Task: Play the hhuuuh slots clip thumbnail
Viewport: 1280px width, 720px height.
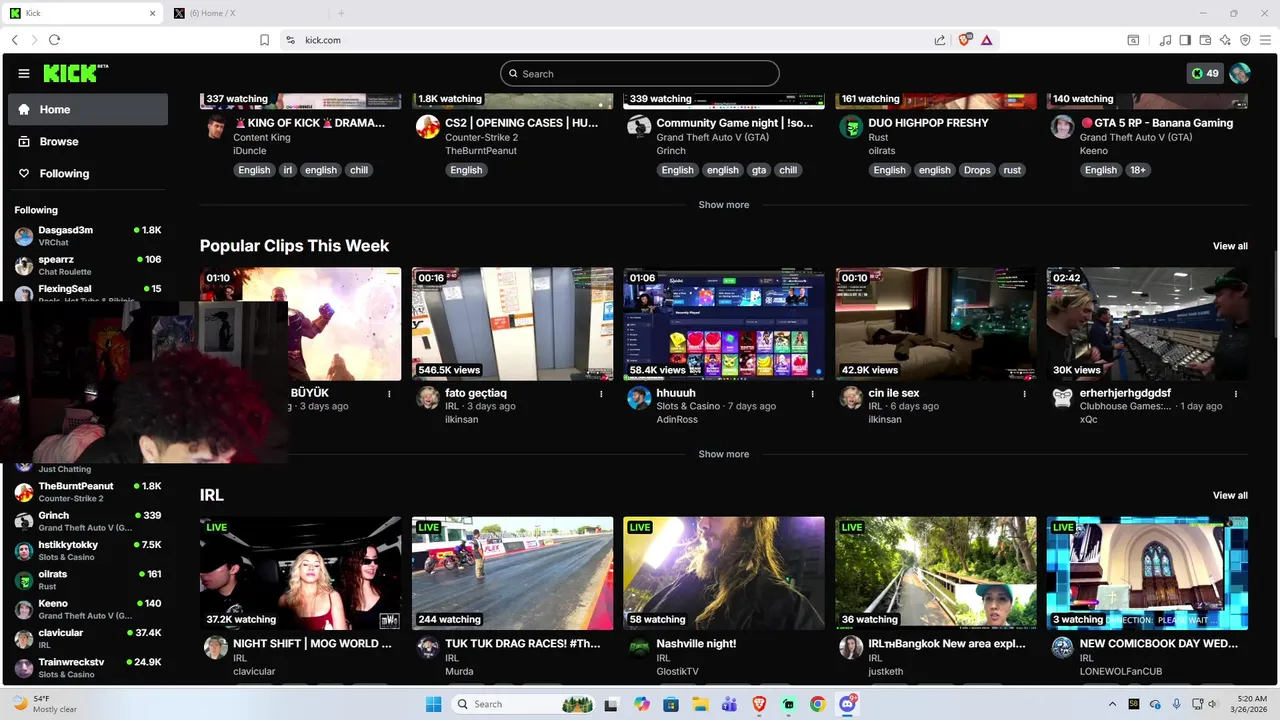Action: click(724, 324)
